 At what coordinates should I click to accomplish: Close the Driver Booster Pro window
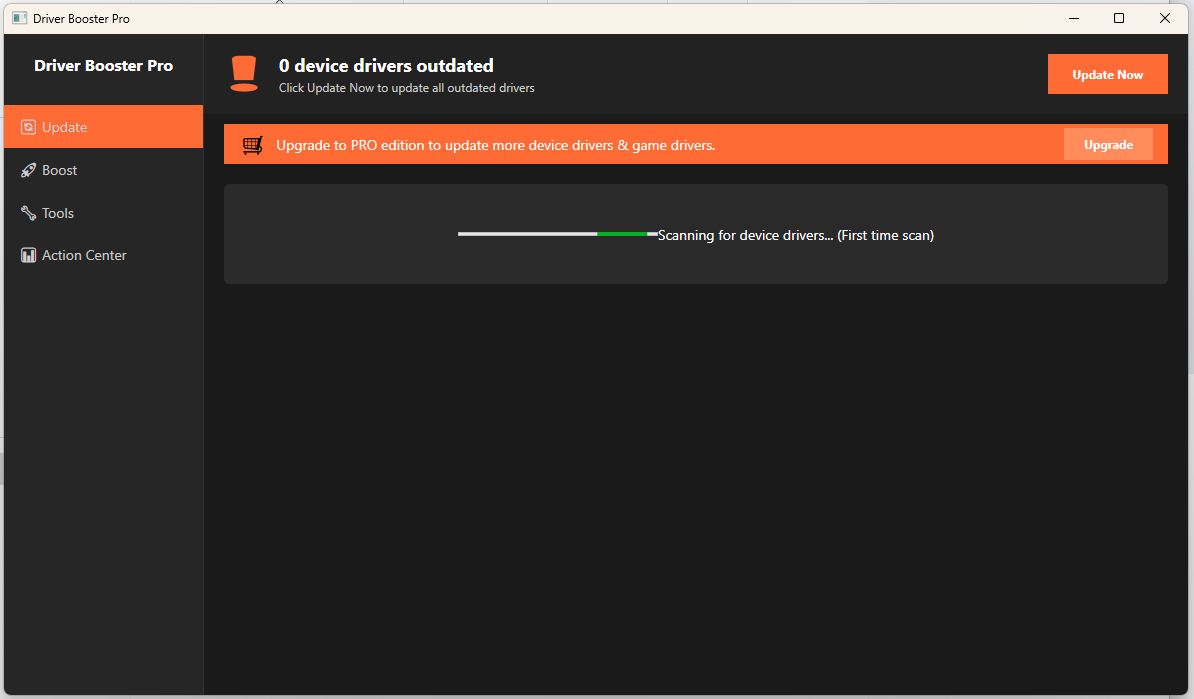click(x=1164, y=18)
